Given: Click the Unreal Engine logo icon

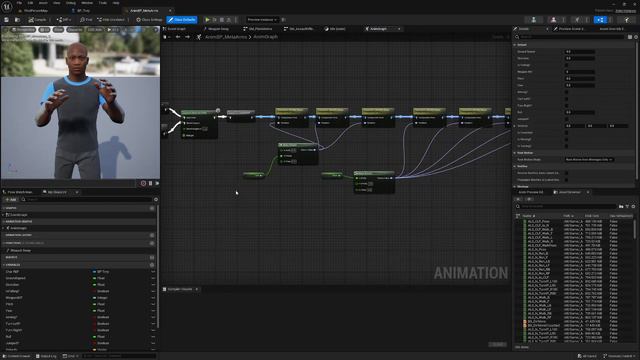Looking at the screenshot, I should (x=7, y=7).
